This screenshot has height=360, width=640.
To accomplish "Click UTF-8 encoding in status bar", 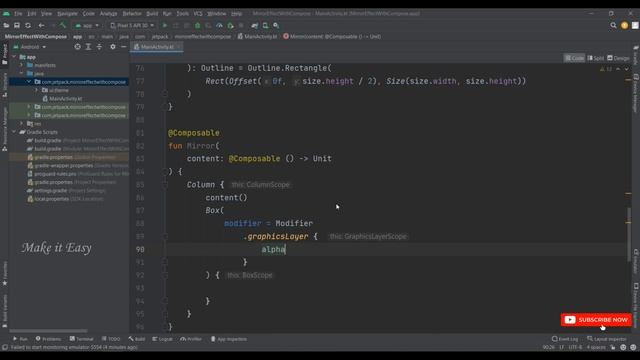I will [x=575, y=347].
